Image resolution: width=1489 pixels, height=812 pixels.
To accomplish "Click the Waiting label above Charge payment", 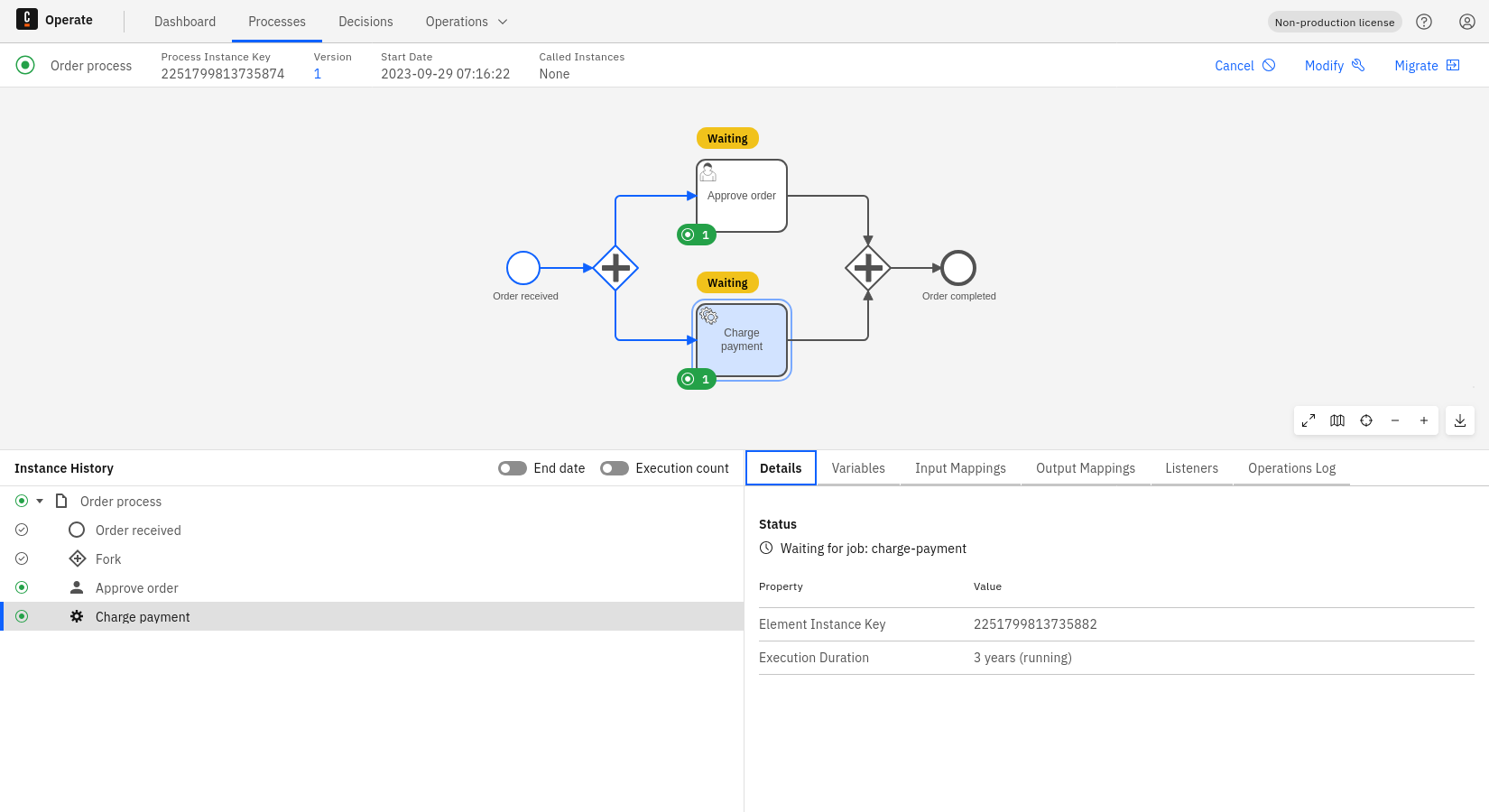I will click(x=727, y=282).
